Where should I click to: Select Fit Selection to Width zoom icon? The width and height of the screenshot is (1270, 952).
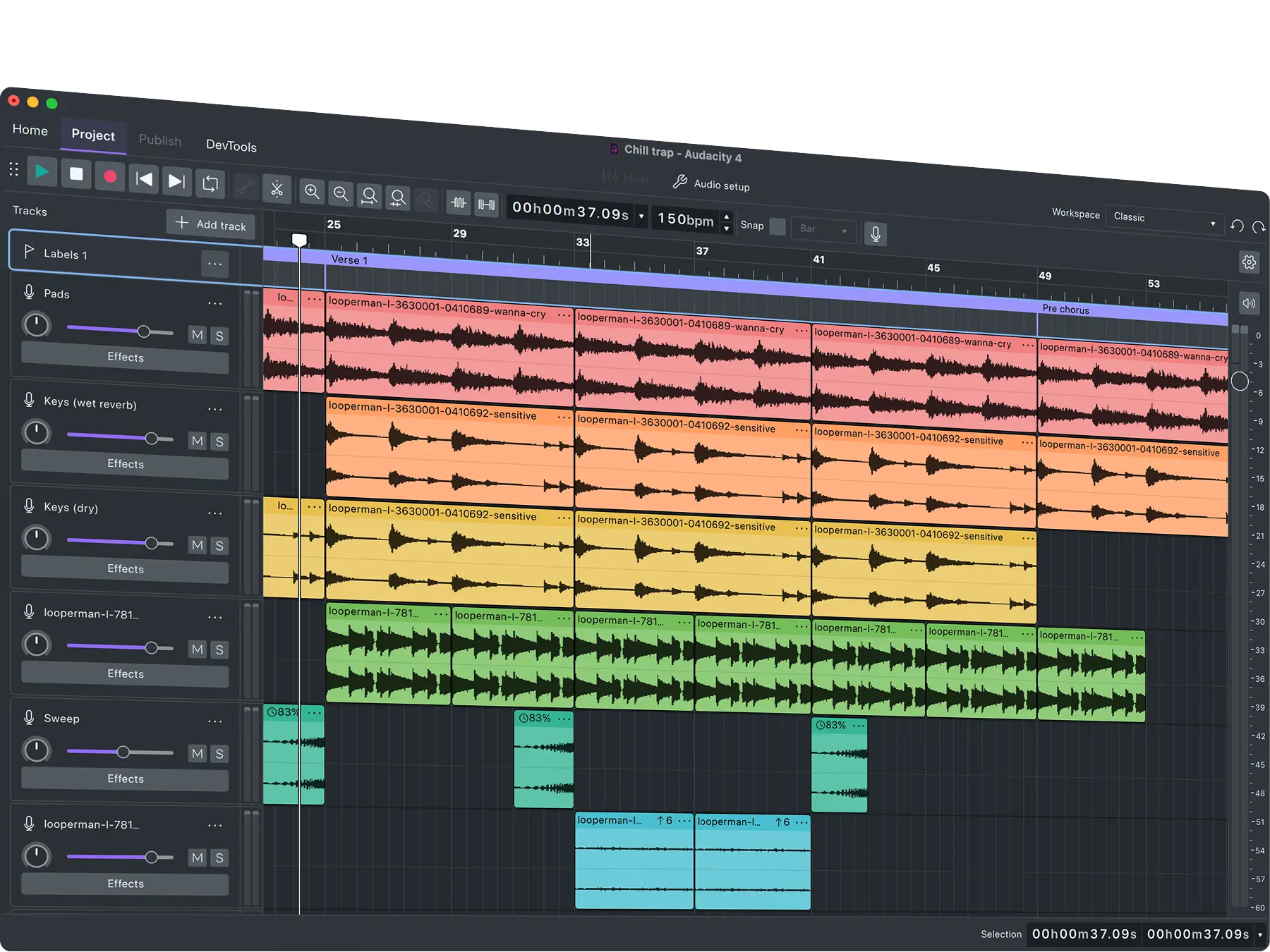[x=369, y=197]
